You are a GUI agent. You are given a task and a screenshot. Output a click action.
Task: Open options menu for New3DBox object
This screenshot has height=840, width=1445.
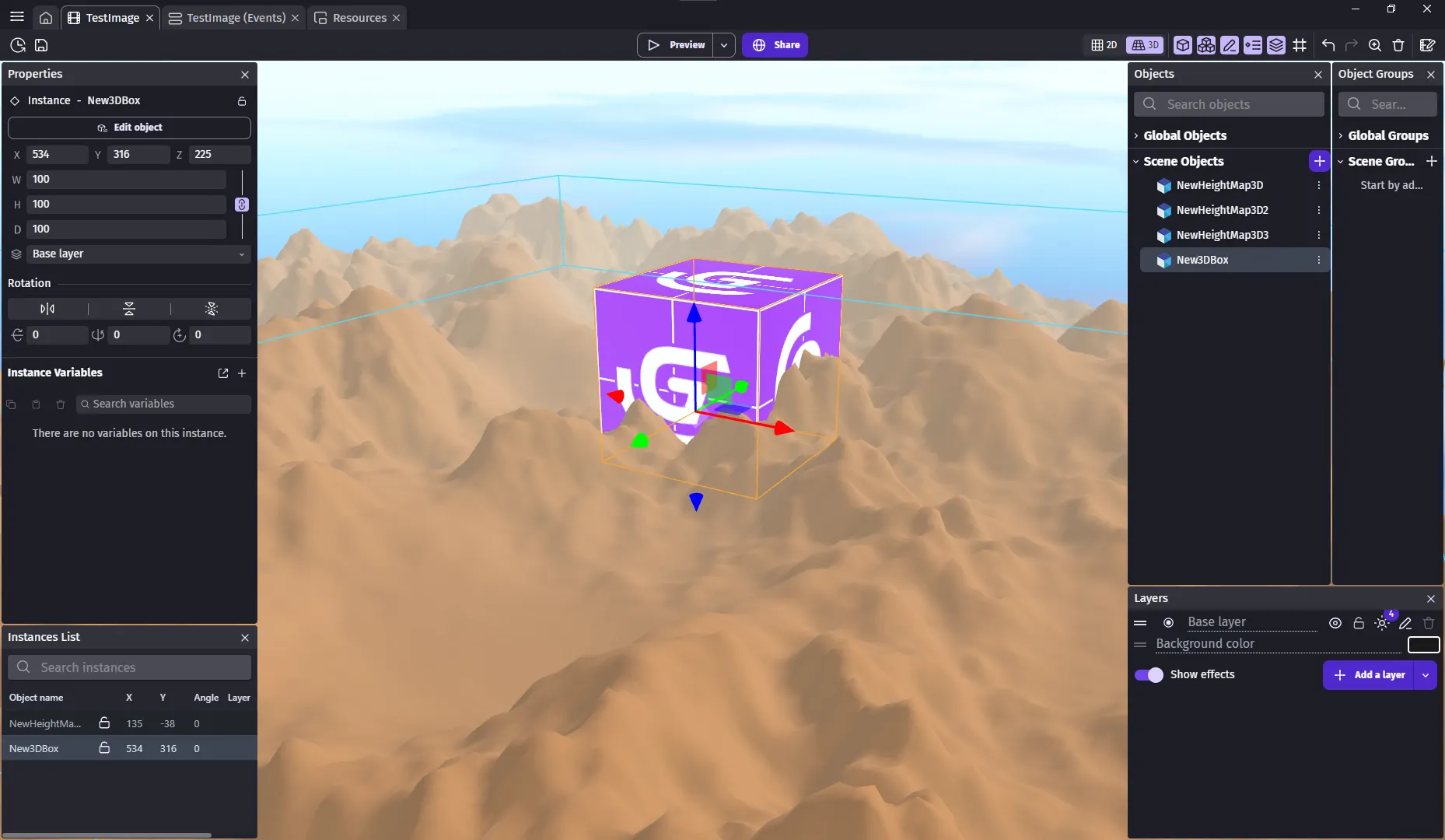pyautogui.click(x=1319, y=260)
